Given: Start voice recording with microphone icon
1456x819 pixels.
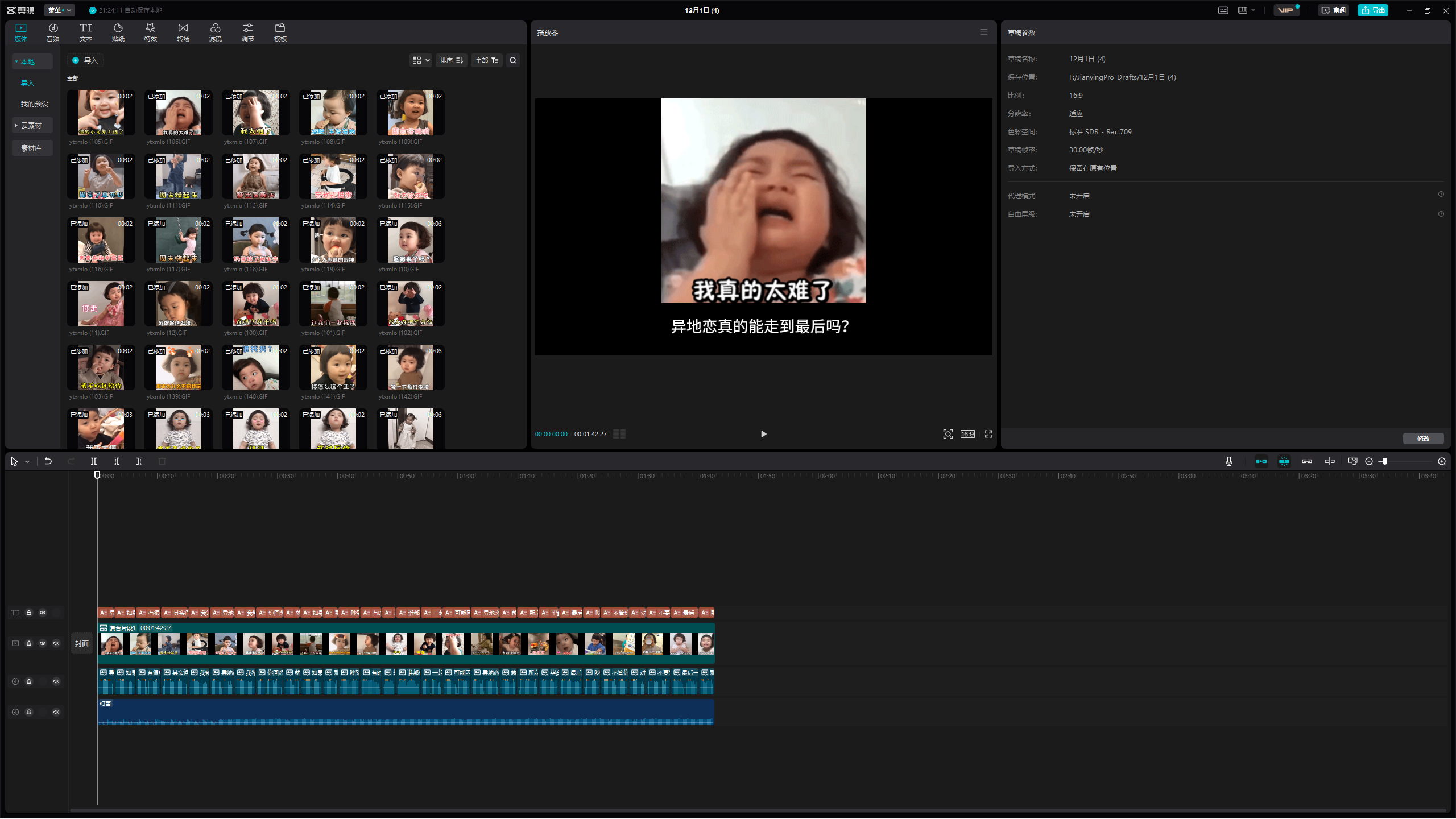Looking at the screenshot, I should [1228, 461].
